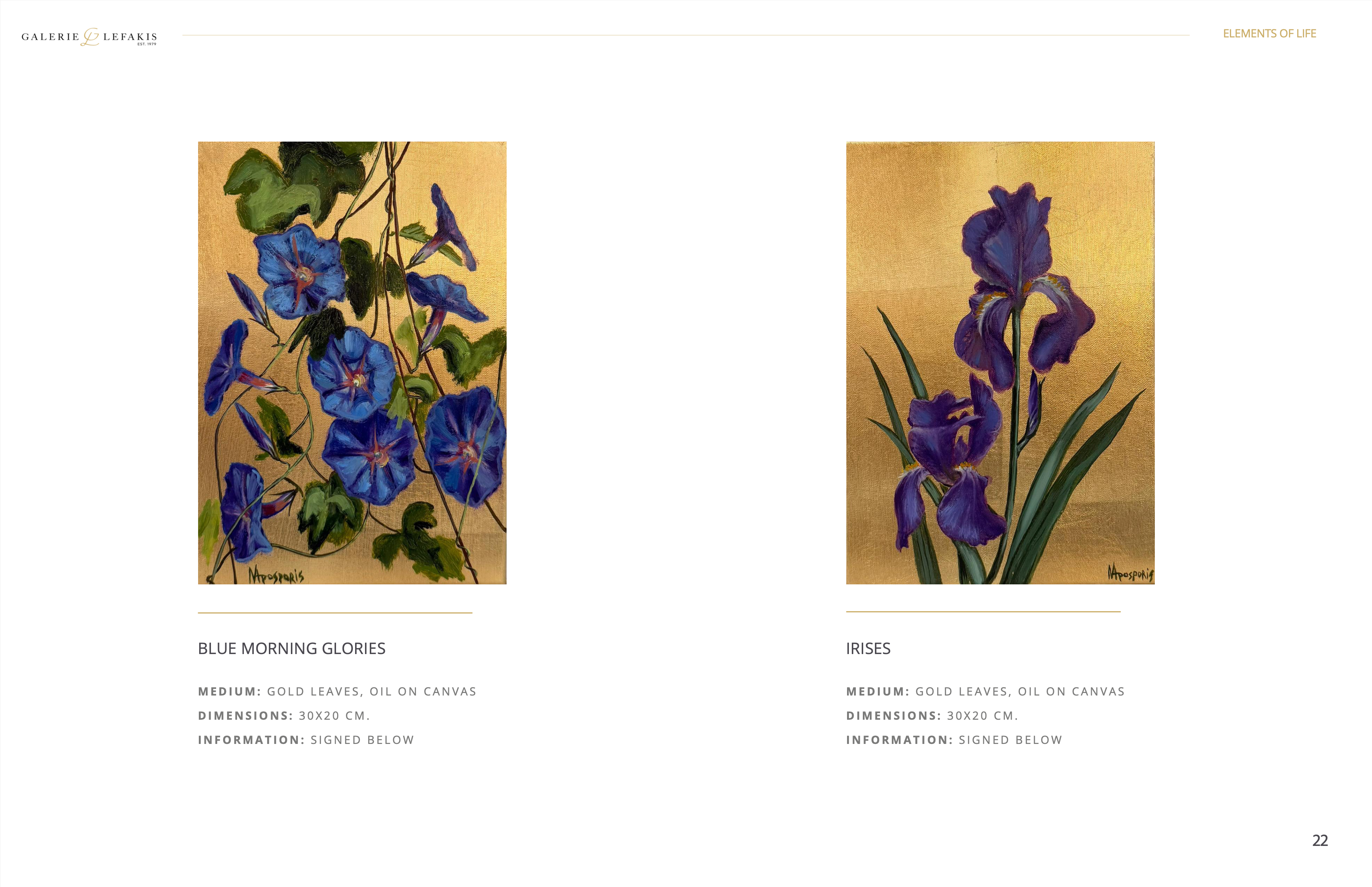
Task: Click medium line under Irises
Action: tap(985, 691)
